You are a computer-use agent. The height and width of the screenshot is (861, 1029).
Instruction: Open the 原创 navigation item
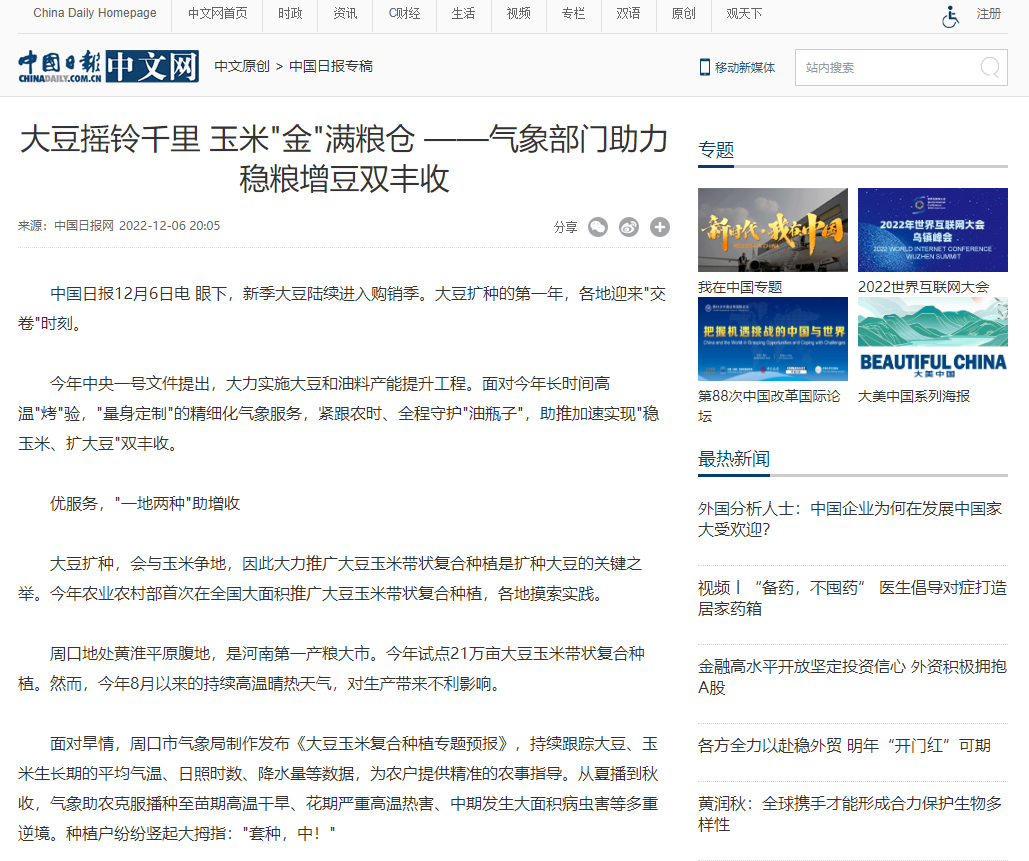683,14
